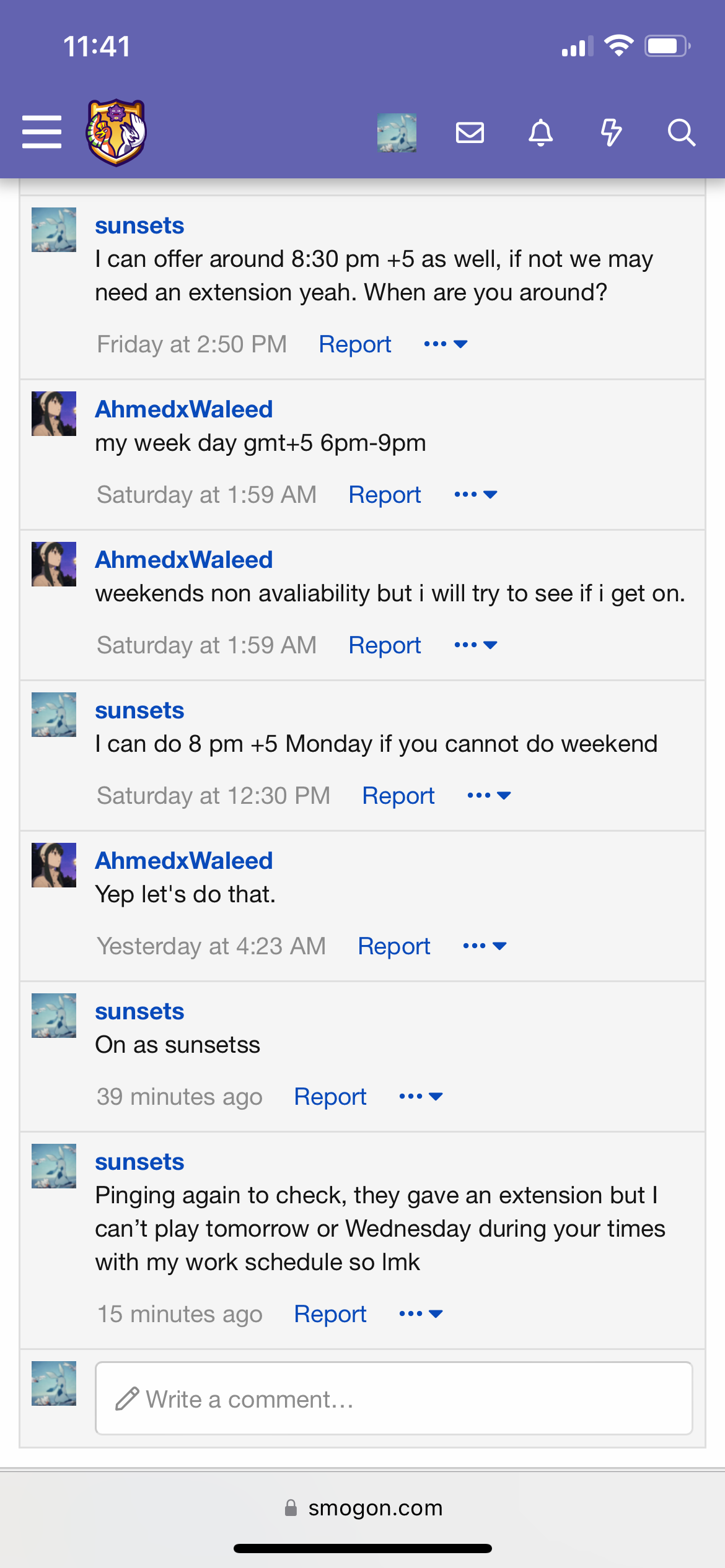
Task: Tap AhmedxWaleed avatar beside 'Yep let's do that'
Action: pyautogui.click(x=54, y=865)
